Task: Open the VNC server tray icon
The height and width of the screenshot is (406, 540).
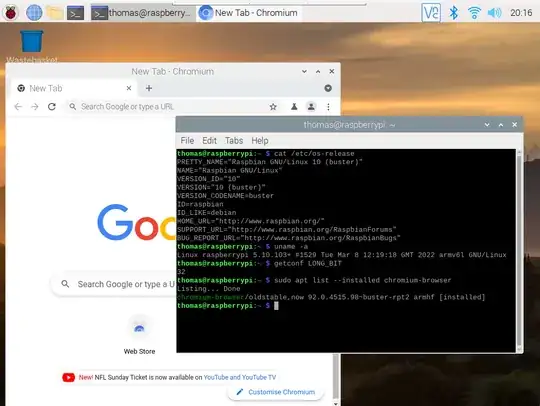Action: pos(431,13)
